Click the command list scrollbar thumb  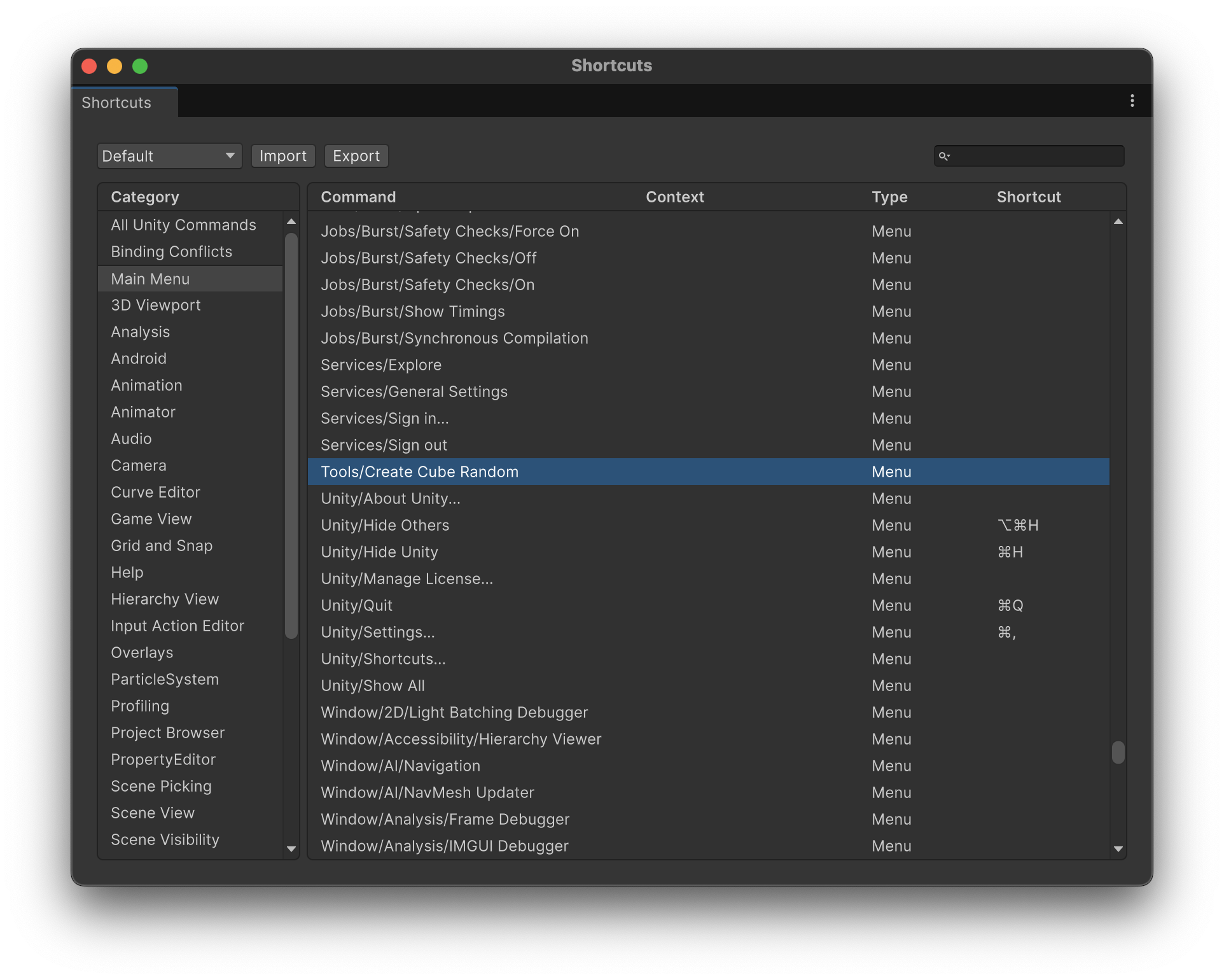click(x=1118, y=752)
